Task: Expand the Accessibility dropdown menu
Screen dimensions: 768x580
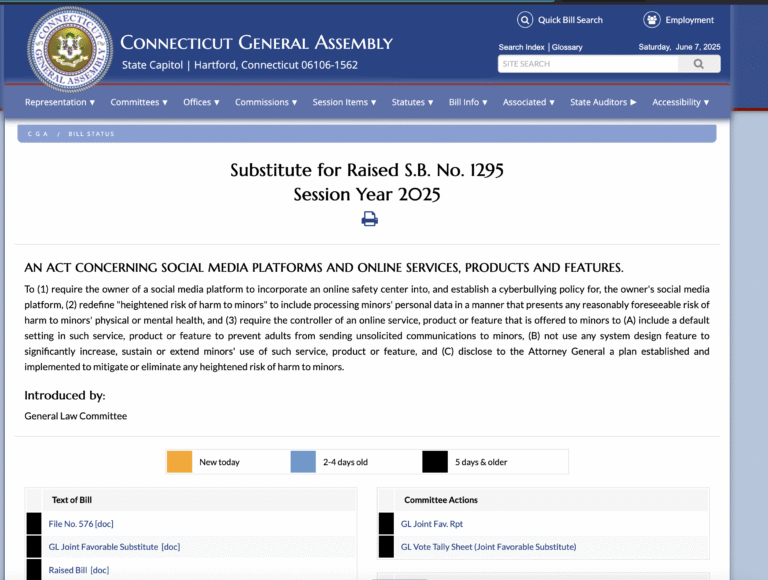Action: [680, 102]
